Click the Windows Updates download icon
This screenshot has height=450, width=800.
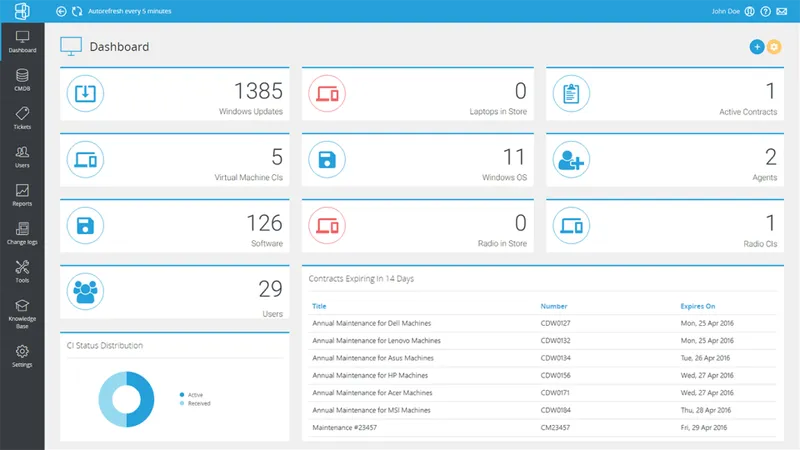coord(85,93)
